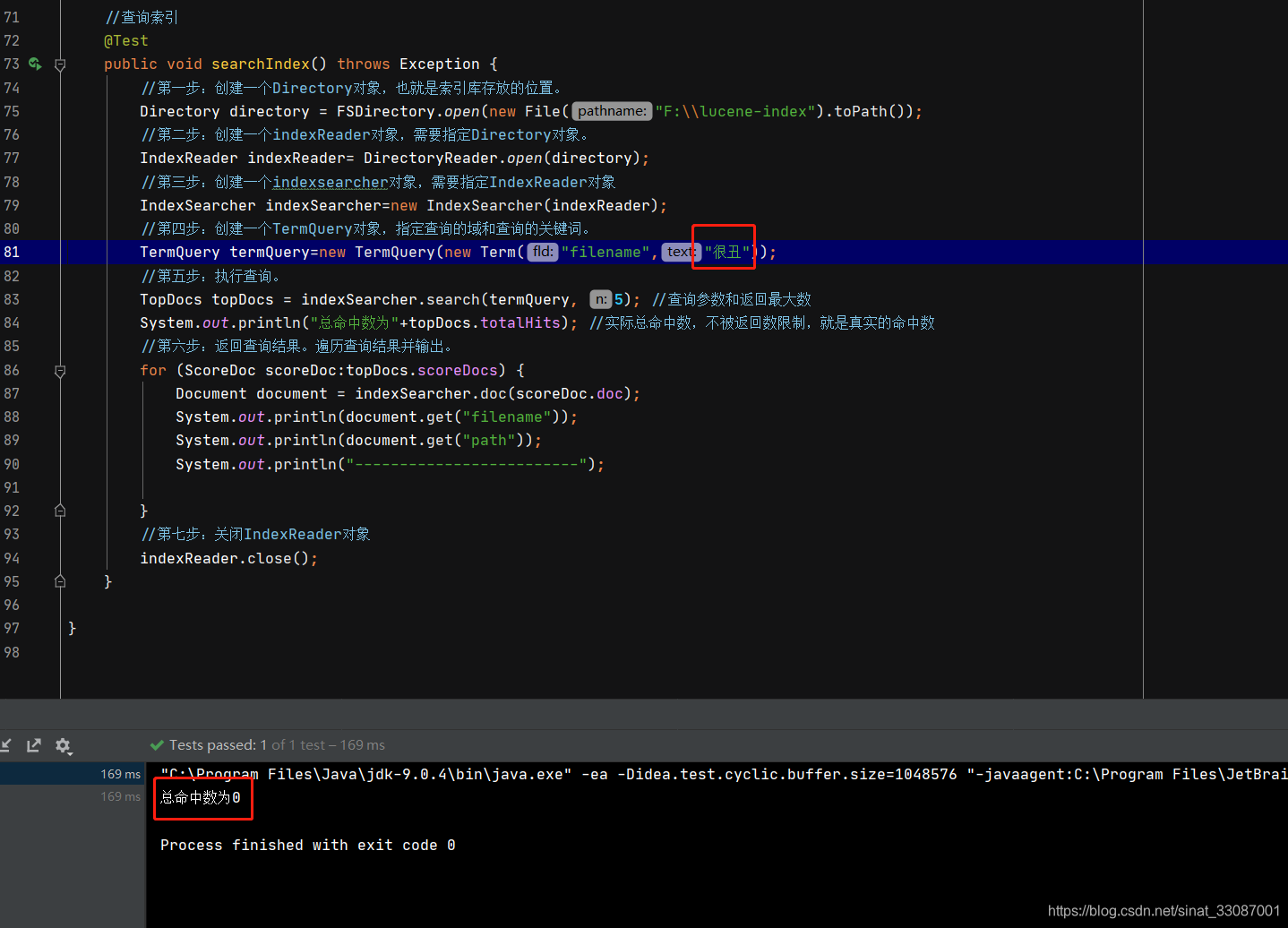The image size is (1288, 928).
Task: Click the dashed separator string in println
Action: coord(467,464)
